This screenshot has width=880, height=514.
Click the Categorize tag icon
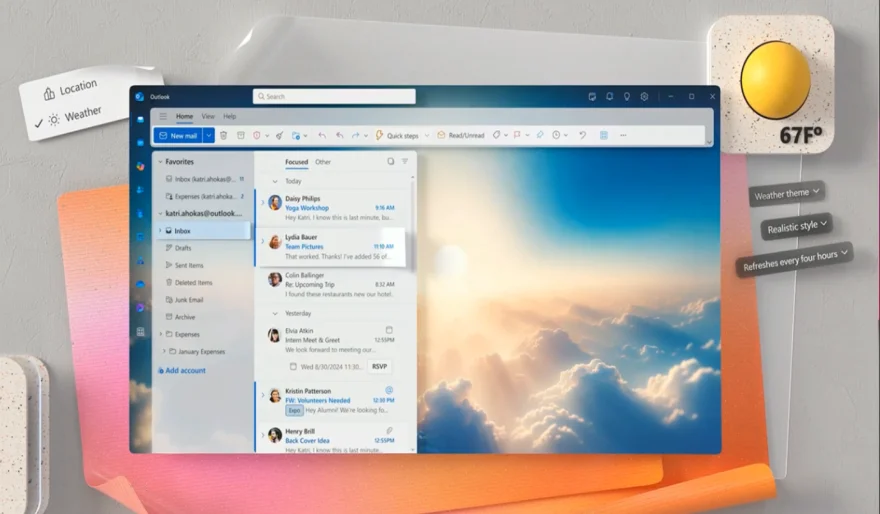click(496, 135)
